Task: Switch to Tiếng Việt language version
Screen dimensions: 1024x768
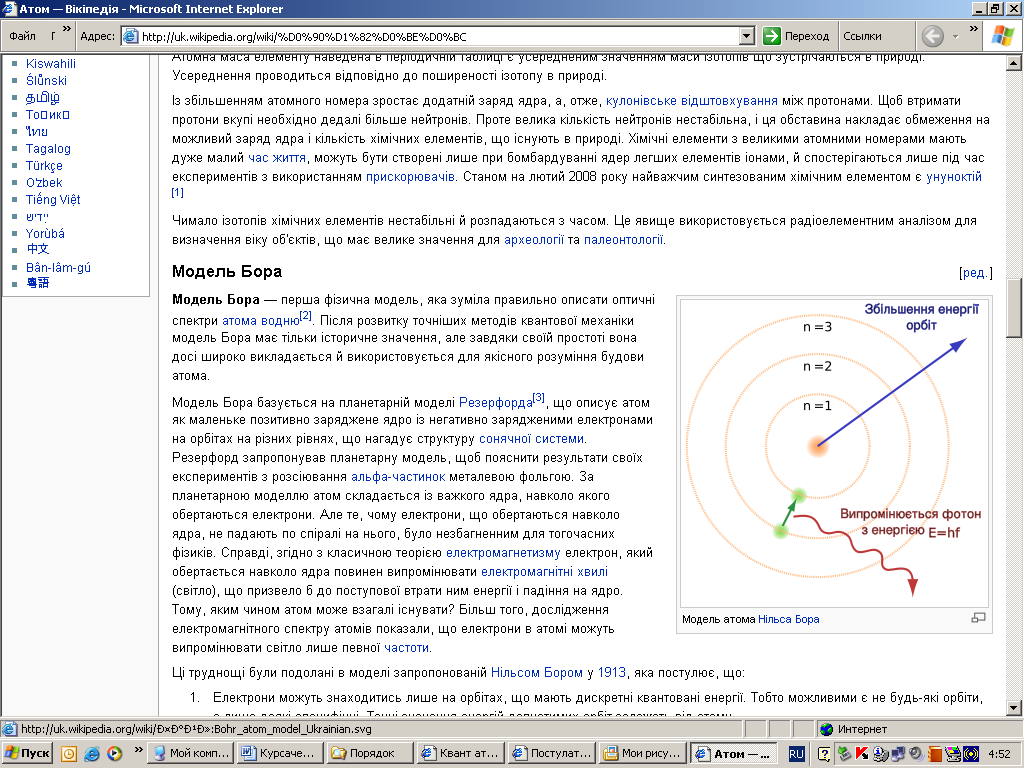Action: (x=53, y=200)
